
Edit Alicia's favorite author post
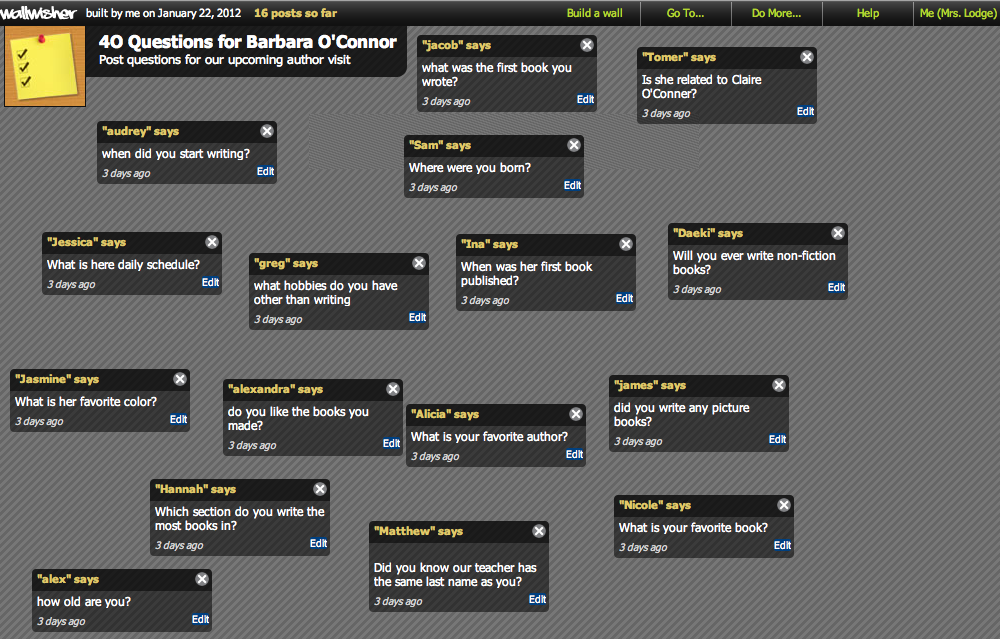[x=574, y=455]
